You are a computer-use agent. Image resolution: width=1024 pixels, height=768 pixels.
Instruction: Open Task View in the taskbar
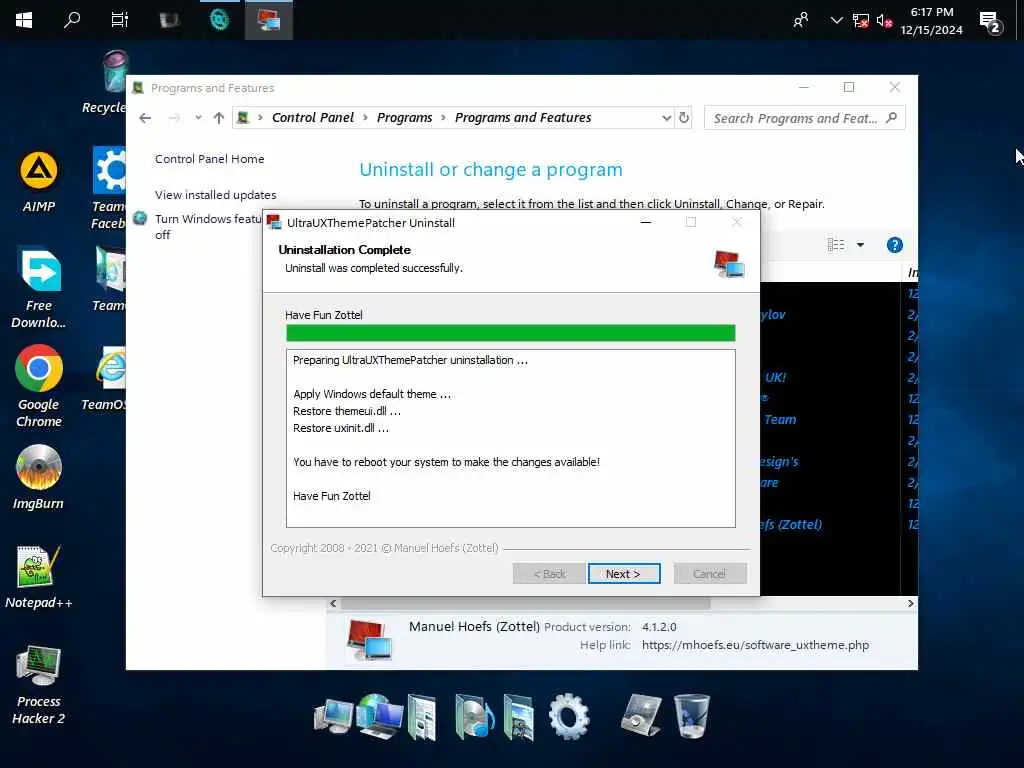point(120,20)
